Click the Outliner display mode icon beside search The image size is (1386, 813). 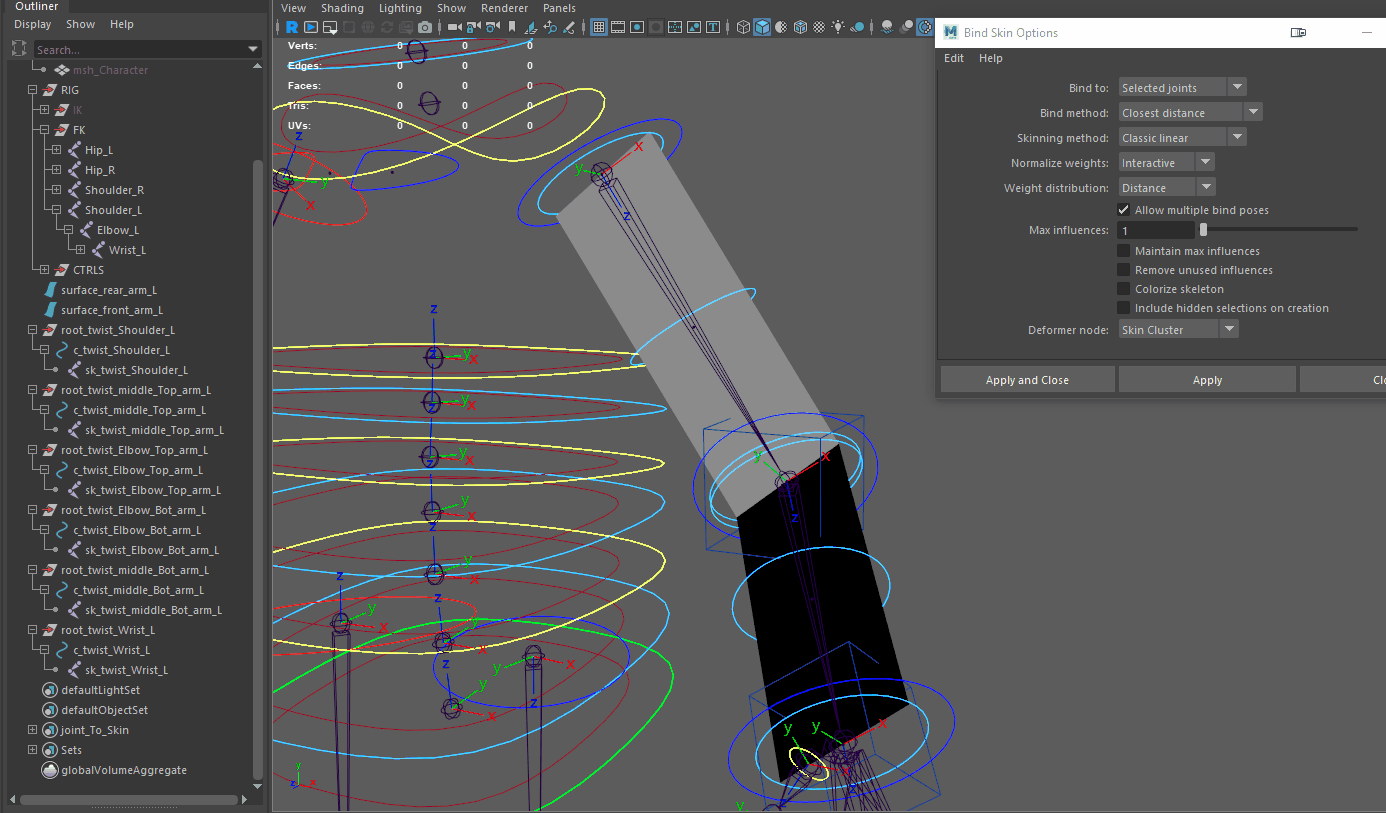point(19,49)
